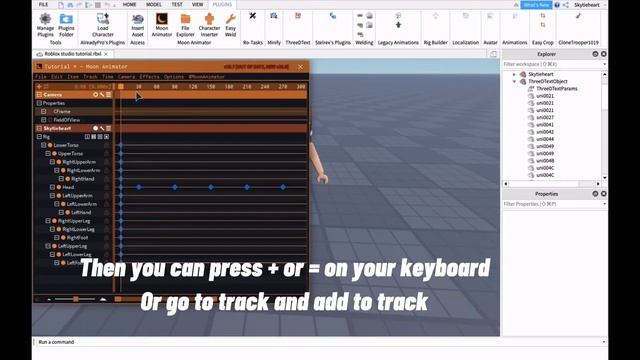The width and height of the screenshot is (640, 360).
Task: Collapse ThreeDTextObject in the Explorer tree
Action: (x=514, y=82)
